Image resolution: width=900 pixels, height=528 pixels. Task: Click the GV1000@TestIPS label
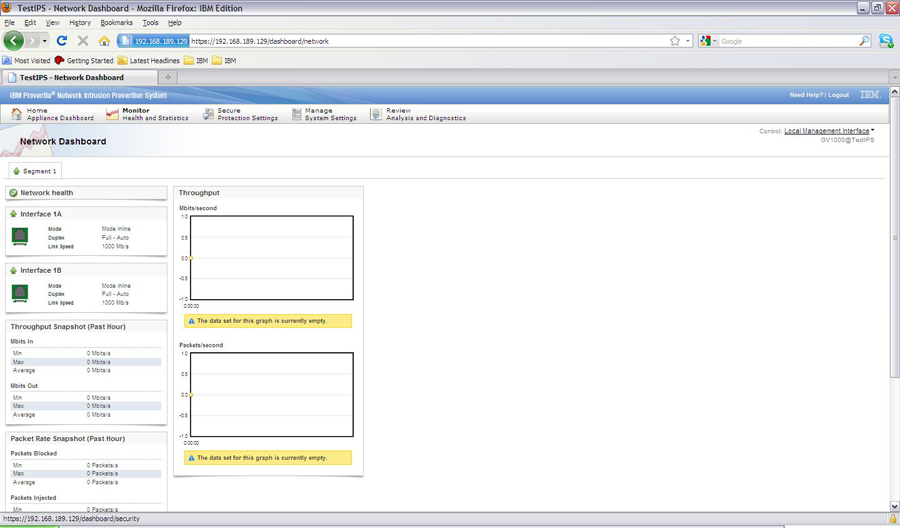click(847, 140)
